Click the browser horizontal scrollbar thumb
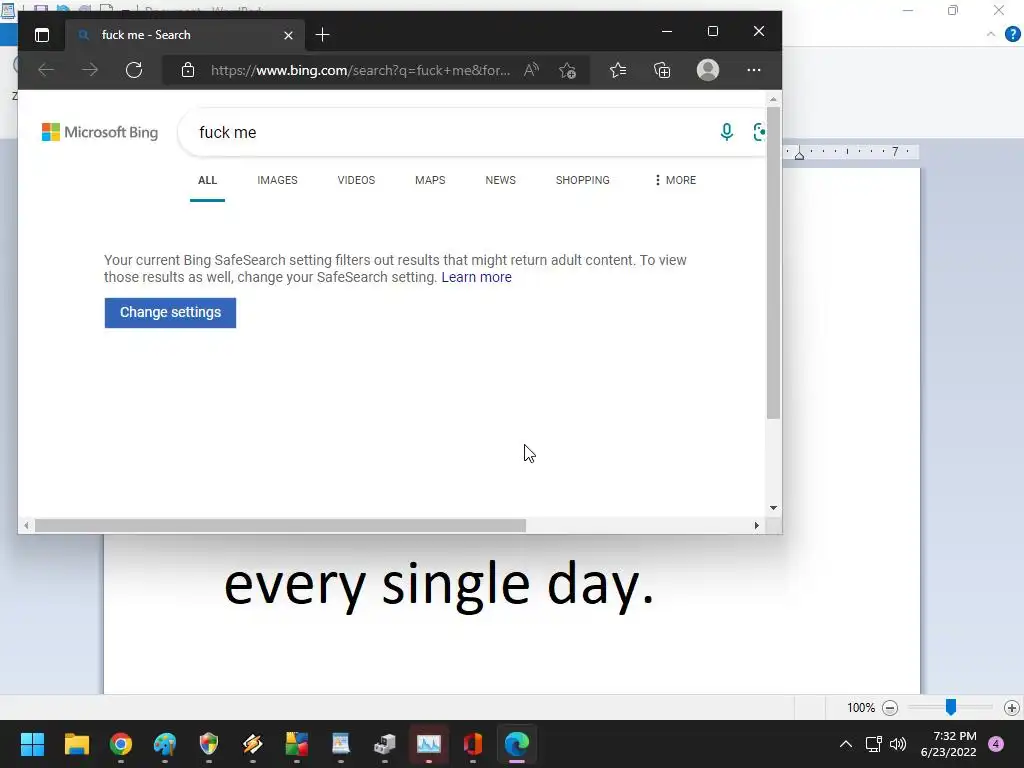The image size is (1024, 768). tap(280, 526)
